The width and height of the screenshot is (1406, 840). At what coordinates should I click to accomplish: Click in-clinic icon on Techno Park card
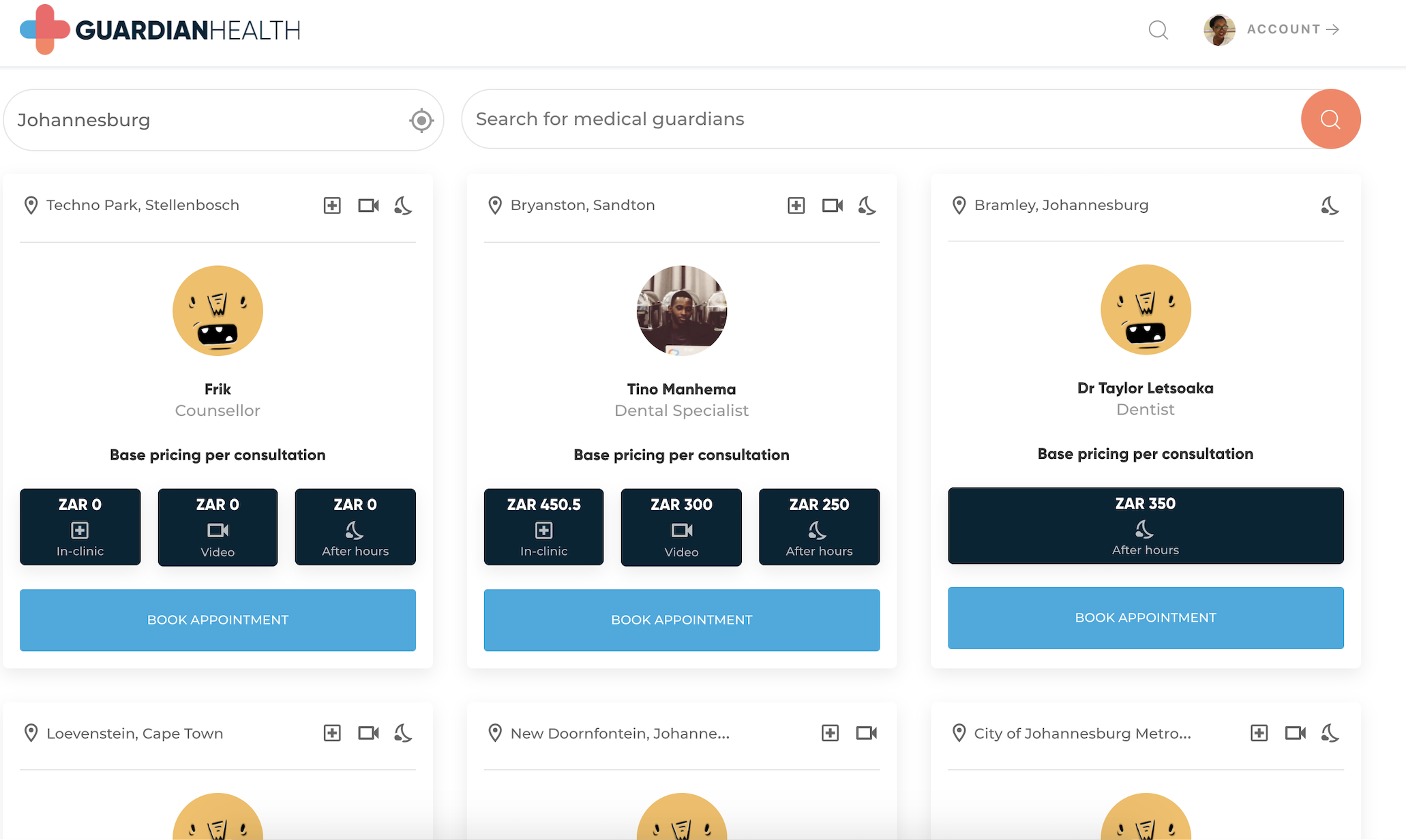tap(332, 205)
